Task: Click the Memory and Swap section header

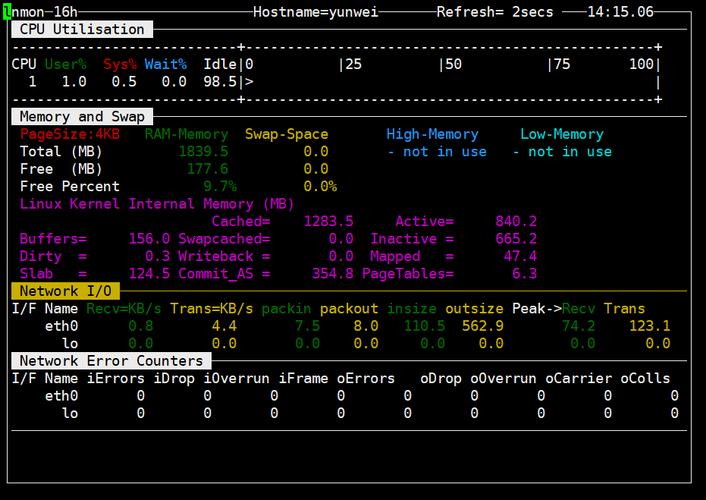Action: [x=82, y=117]
